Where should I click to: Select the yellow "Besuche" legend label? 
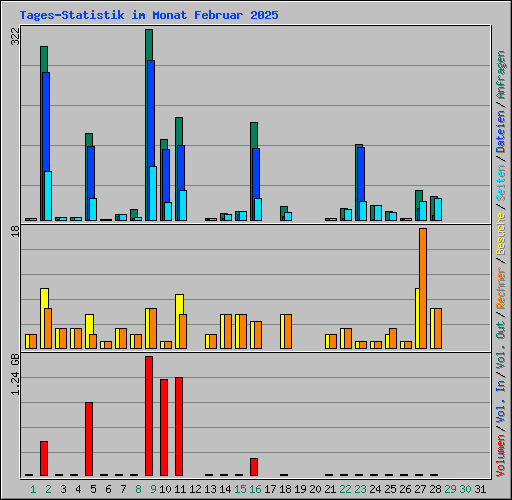501,234
